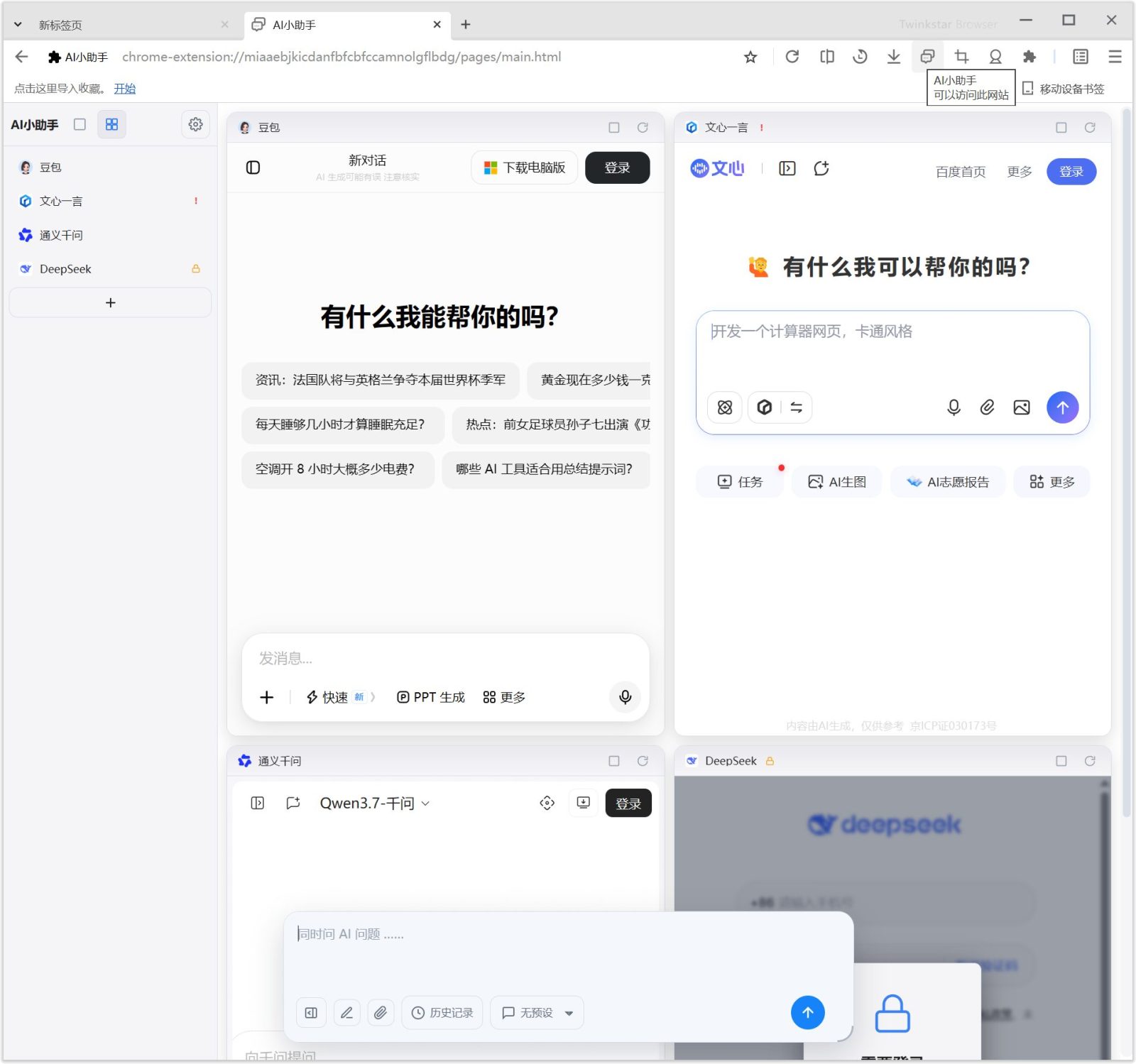Open 更多 options in 豆包 input bar
The width and height of the screenshot is (1136, 1064).
(x=504, y=698)
